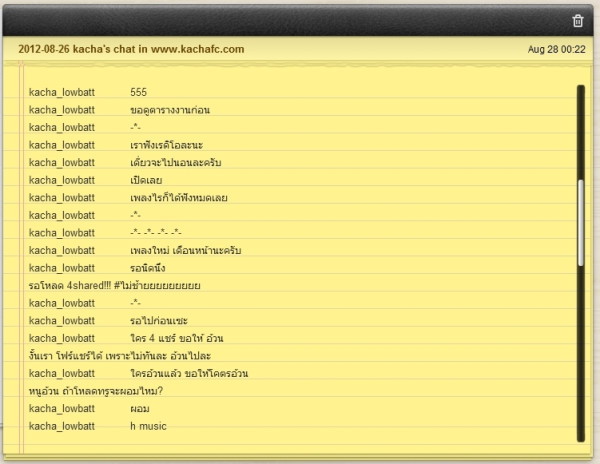This screenshot has height=464, width=600.
Task: Delete the note using the trash icon
Action: [x=578, y=21]
